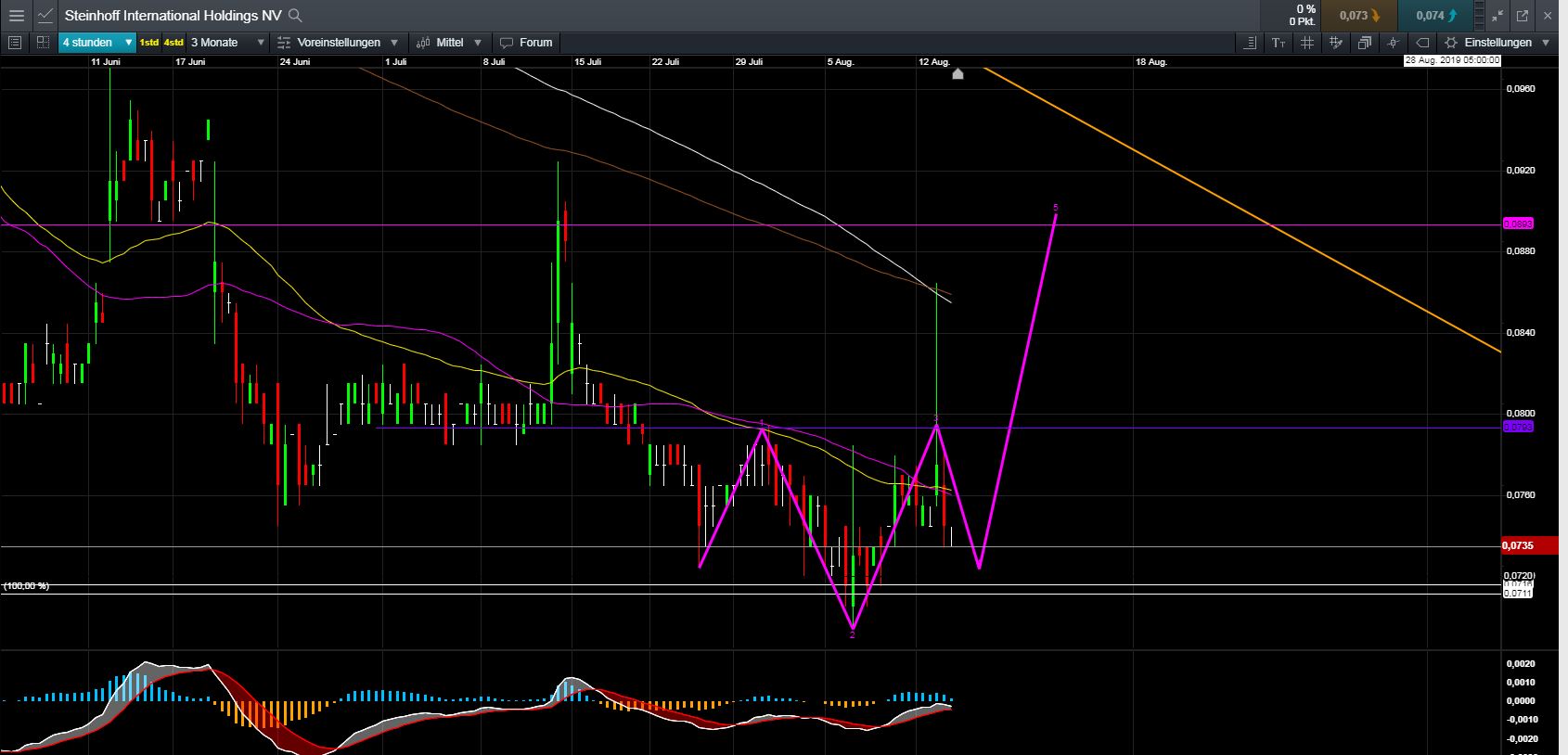This screenshot has width=1568, height=755.
Task: Open the list panel icon below the menu
Action: click(x=15, y=43)
